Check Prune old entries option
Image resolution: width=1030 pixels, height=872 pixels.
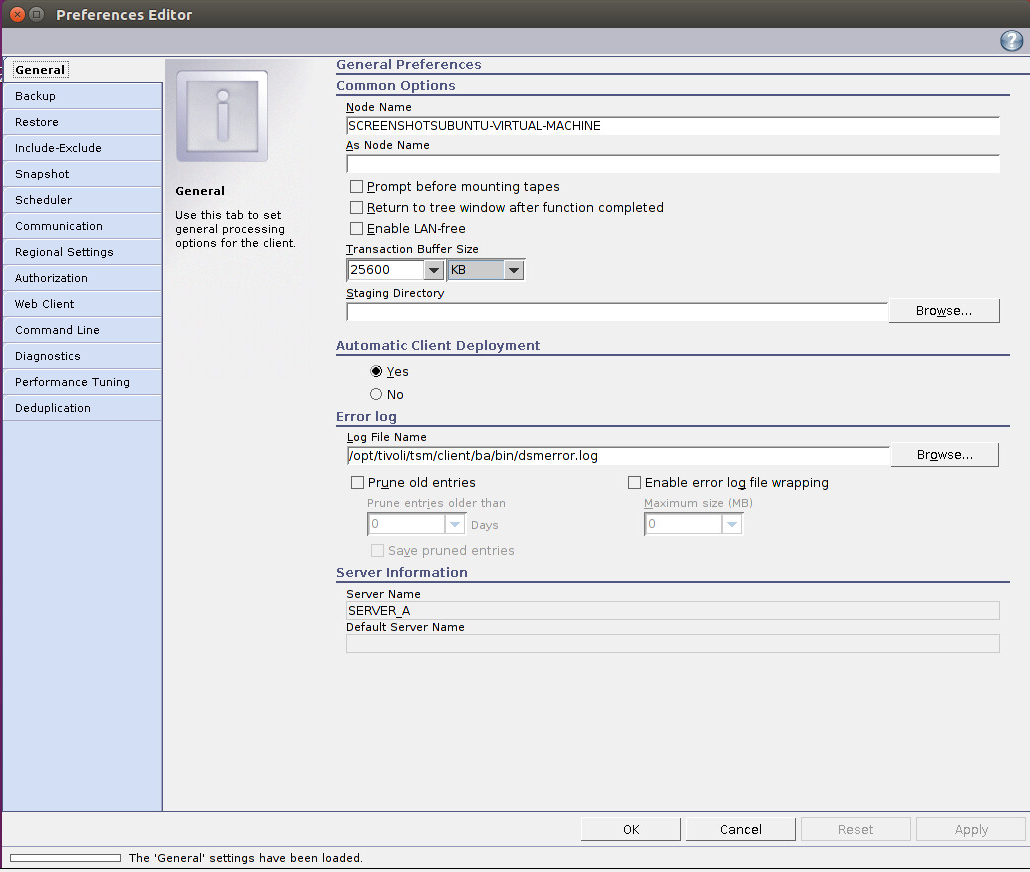pyautogui.click(x=357, y=483)
